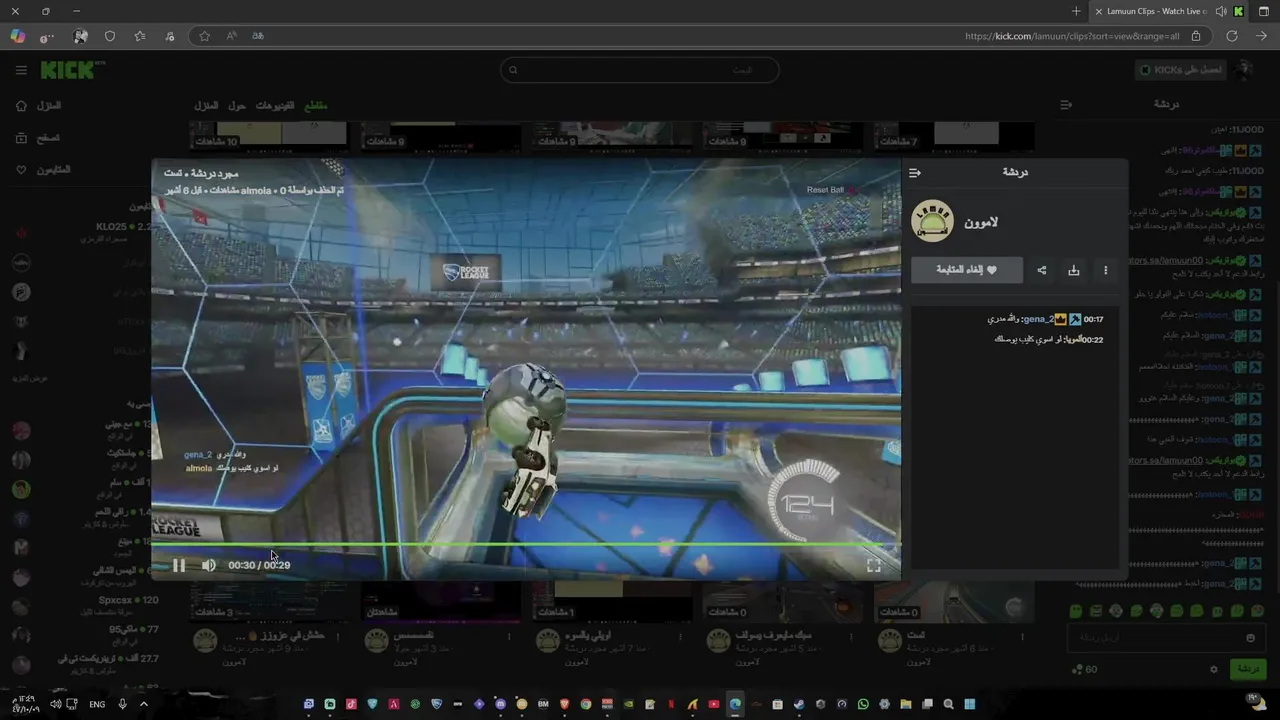The height and width of the screenshot is (720, 1280).
Task: Open the Kick hamburger menu
Action: (21, 70)
